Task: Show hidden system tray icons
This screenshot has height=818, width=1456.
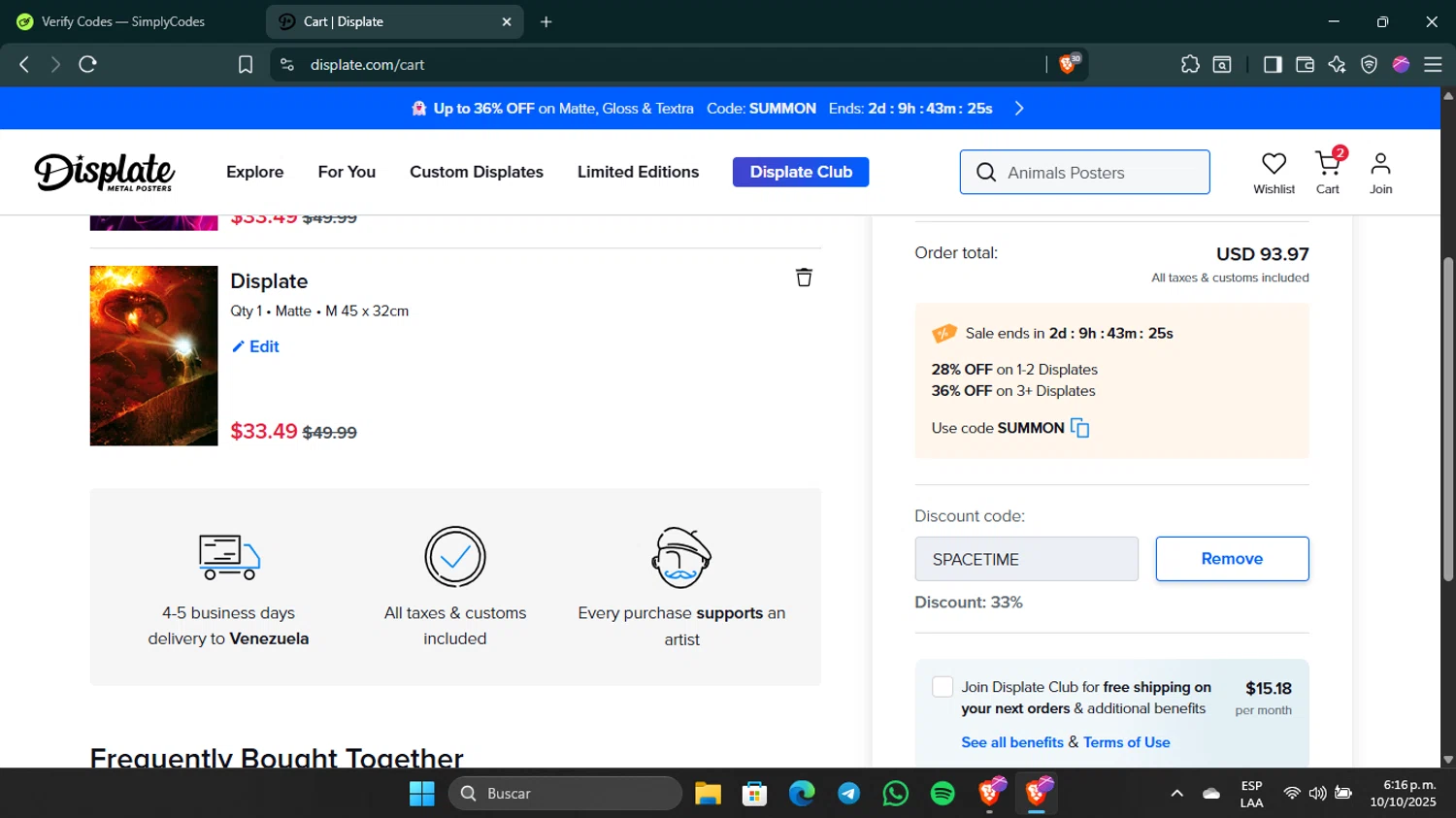Action: point(1176,794)
